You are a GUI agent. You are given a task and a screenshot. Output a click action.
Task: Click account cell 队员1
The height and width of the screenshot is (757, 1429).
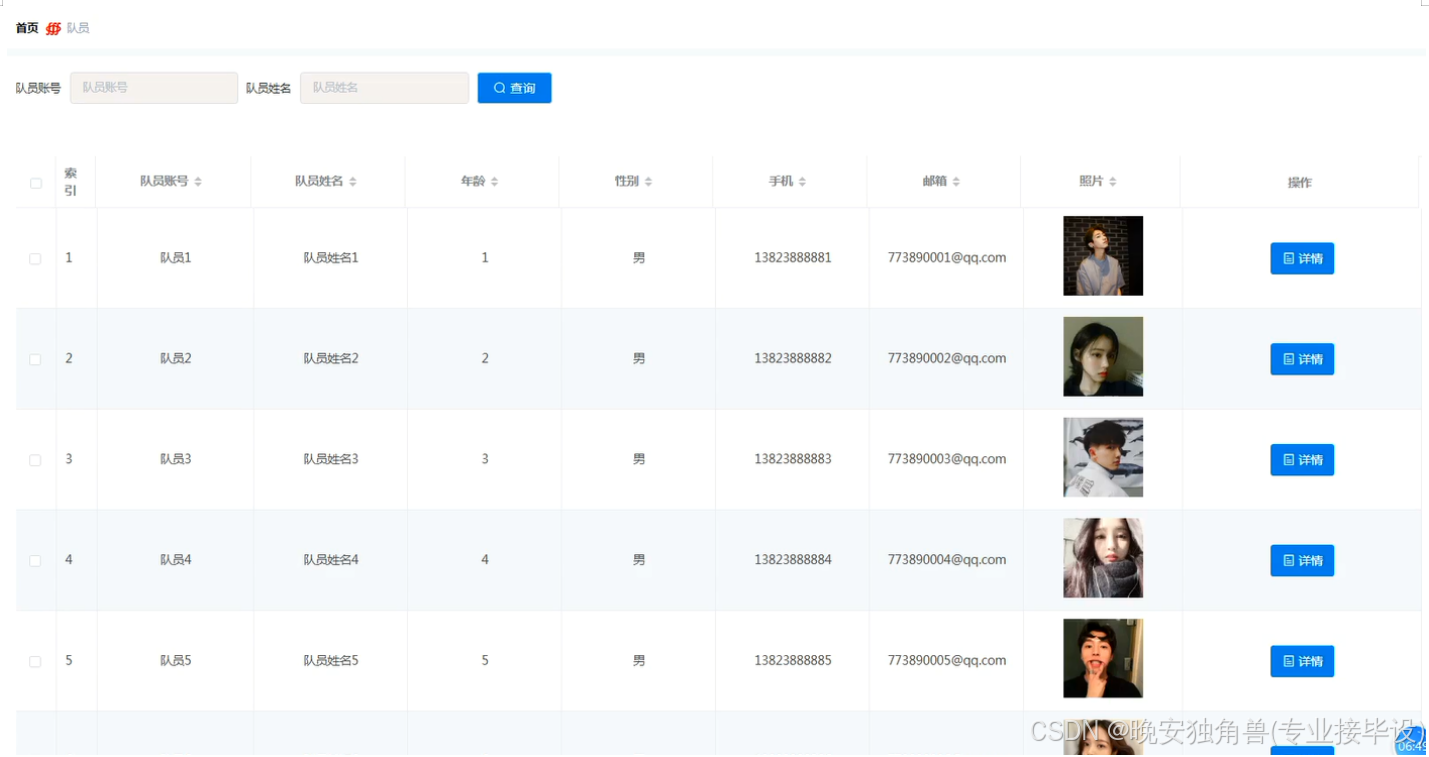pyautogui.click(x=175, y=258)
